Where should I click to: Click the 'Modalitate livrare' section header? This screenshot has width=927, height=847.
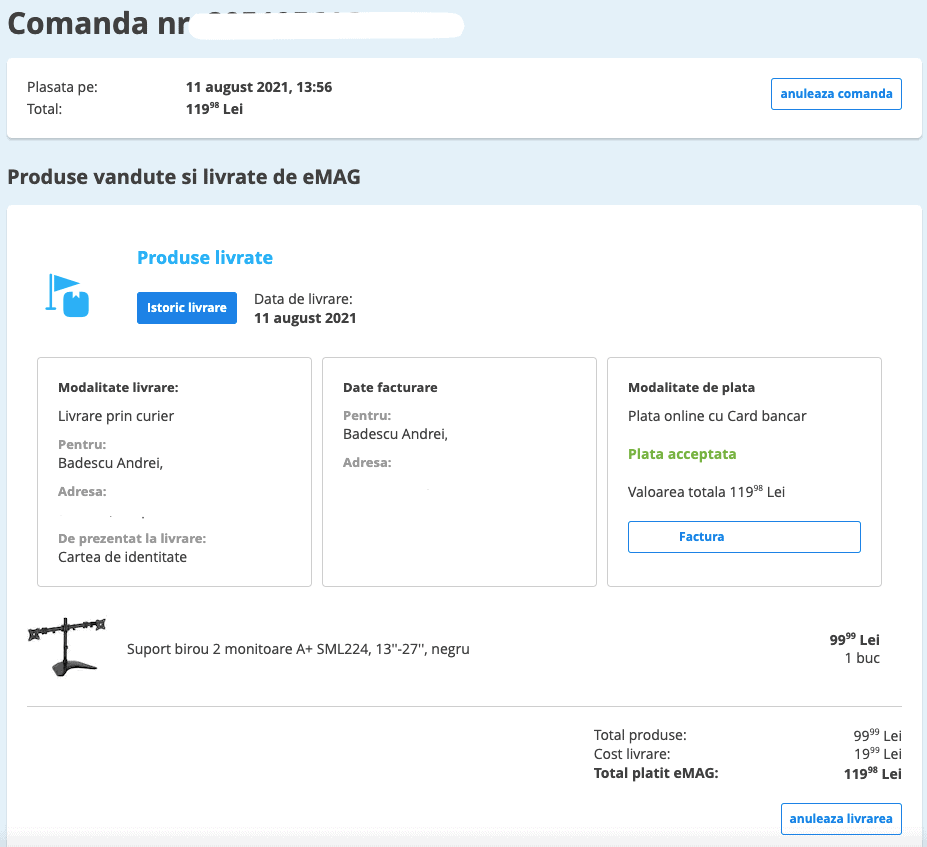tap(118, 387)
